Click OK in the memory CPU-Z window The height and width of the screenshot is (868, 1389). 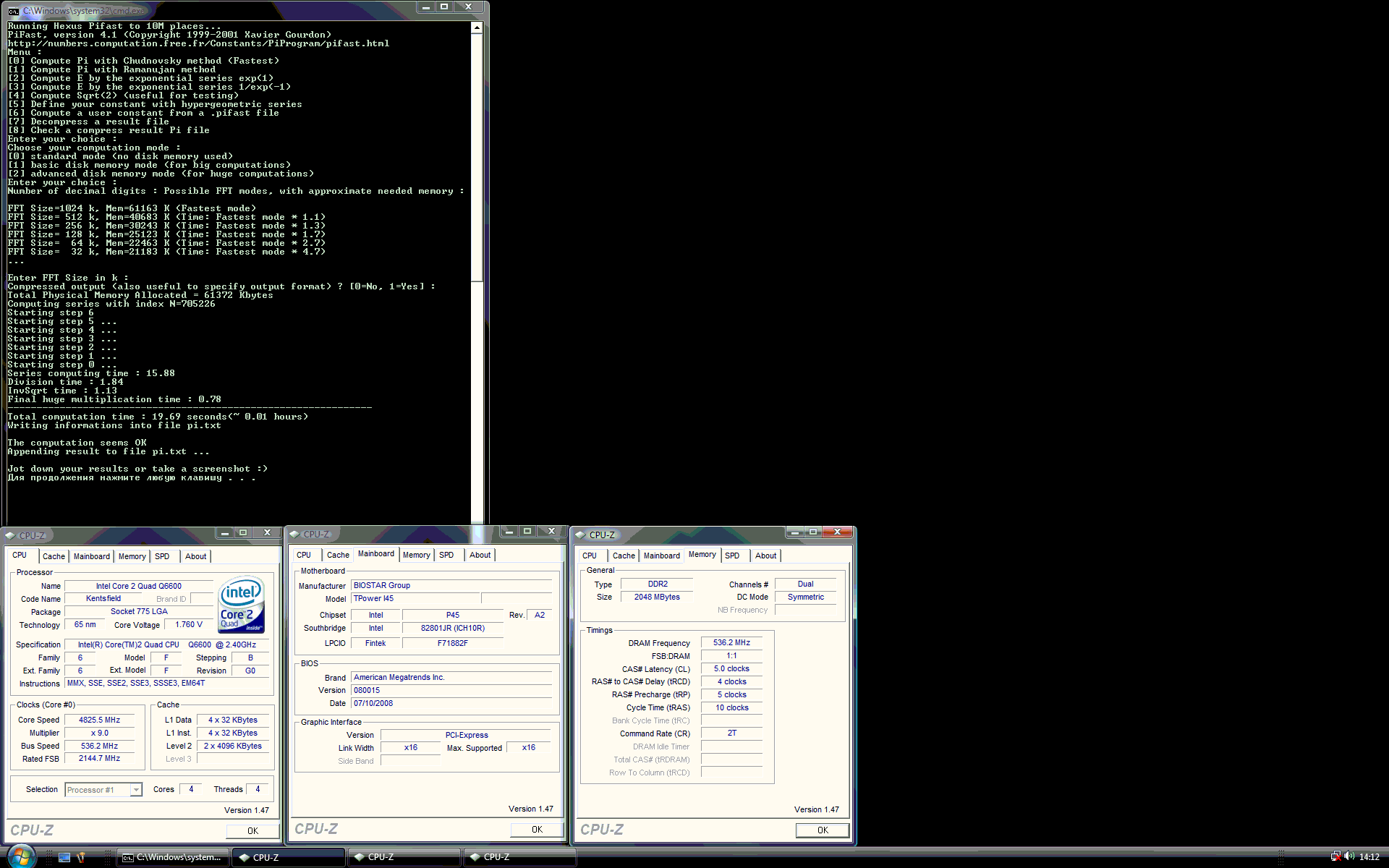coord(823,830)
